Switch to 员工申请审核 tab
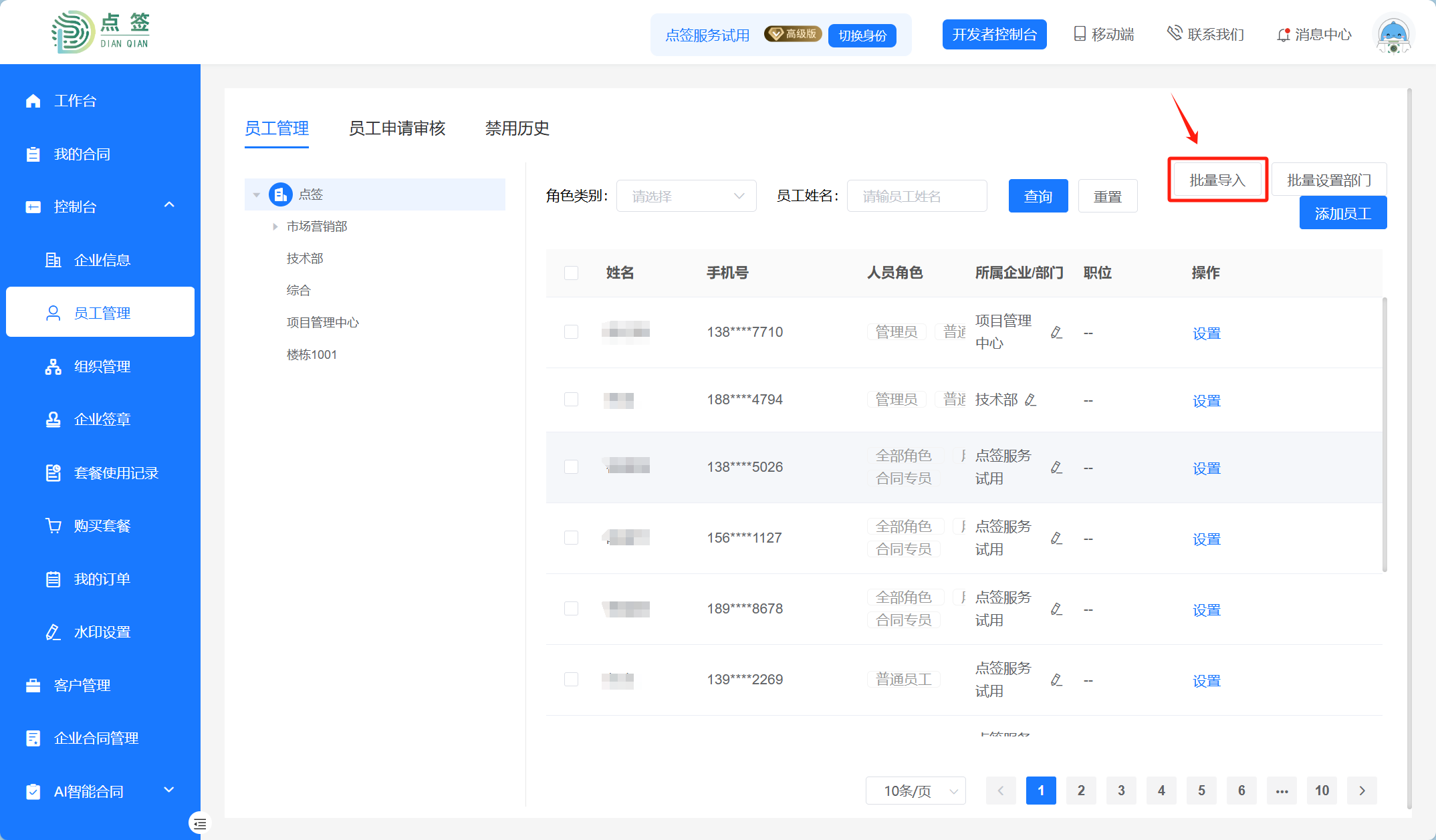This screenshot has height=840, width=1436. click(396, 128)
